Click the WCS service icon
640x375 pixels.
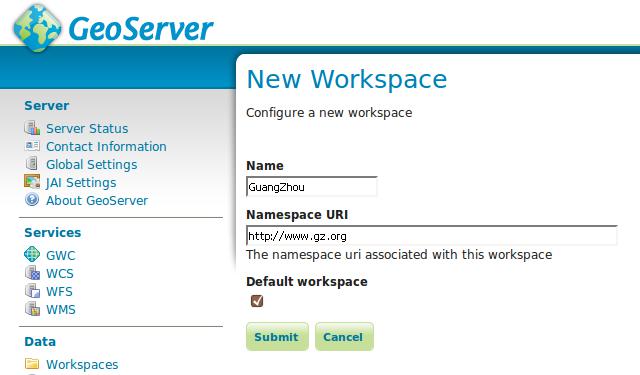(x=32, y=273)
